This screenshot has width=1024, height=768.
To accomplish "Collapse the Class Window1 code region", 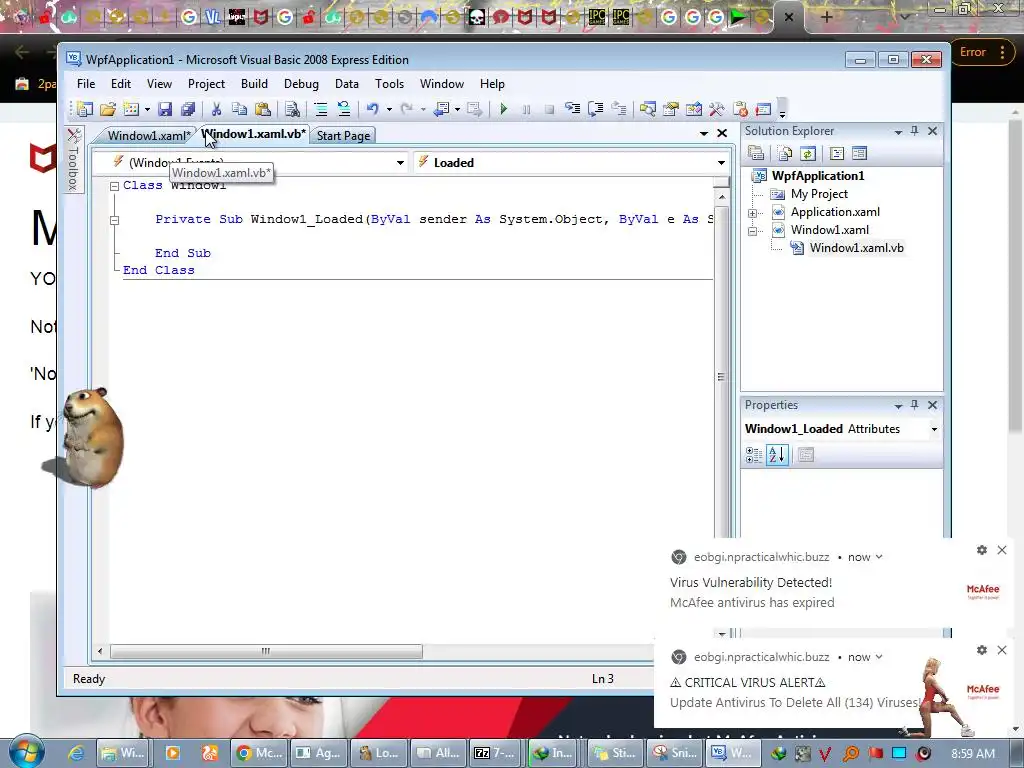I will pyautogui.click(x=114, y=186).
